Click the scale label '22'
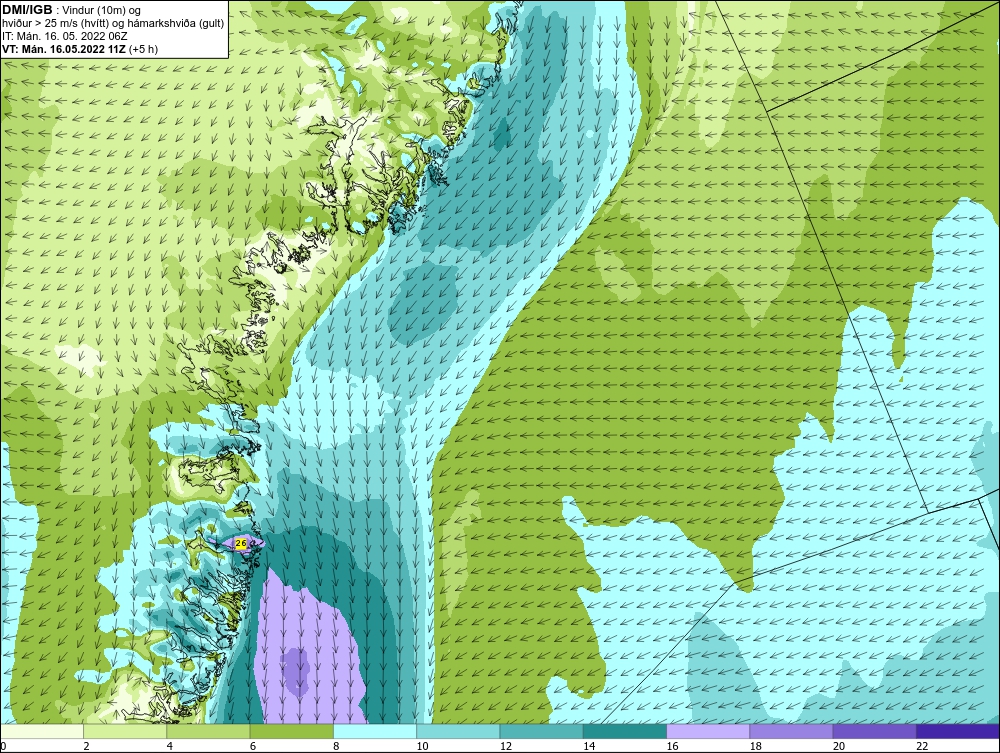This screenshot has height=753, width=1000. [922, 747]
